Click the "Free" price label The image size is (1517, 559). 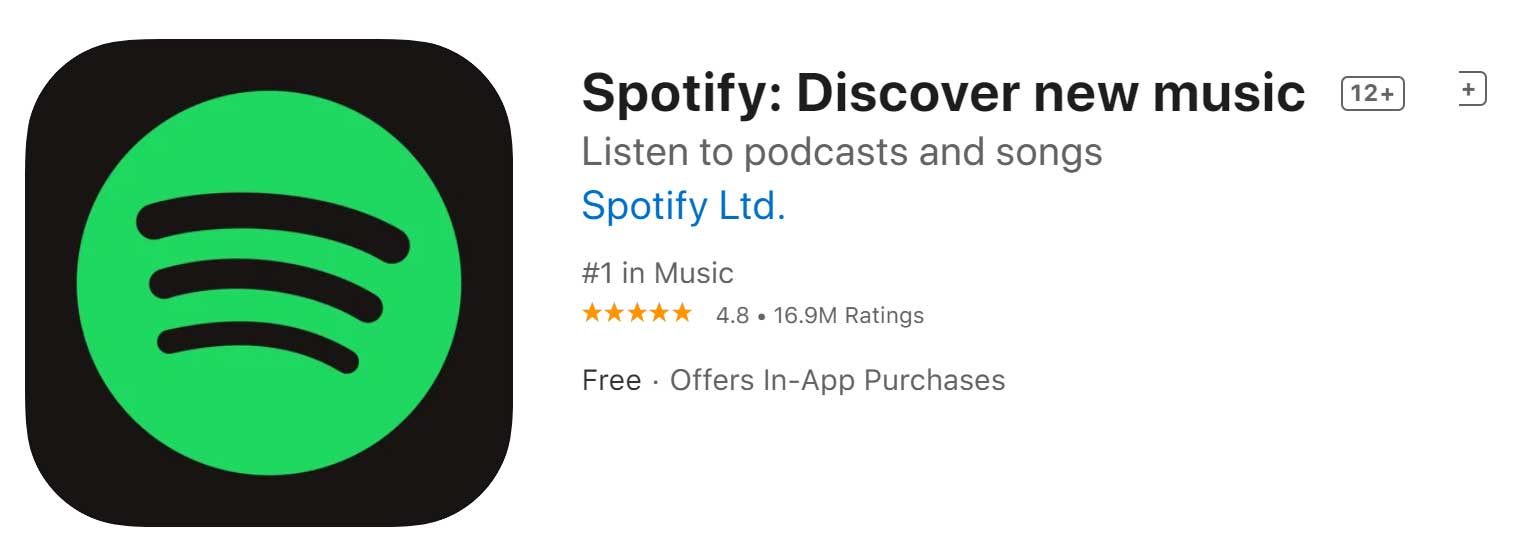[611, 381]
